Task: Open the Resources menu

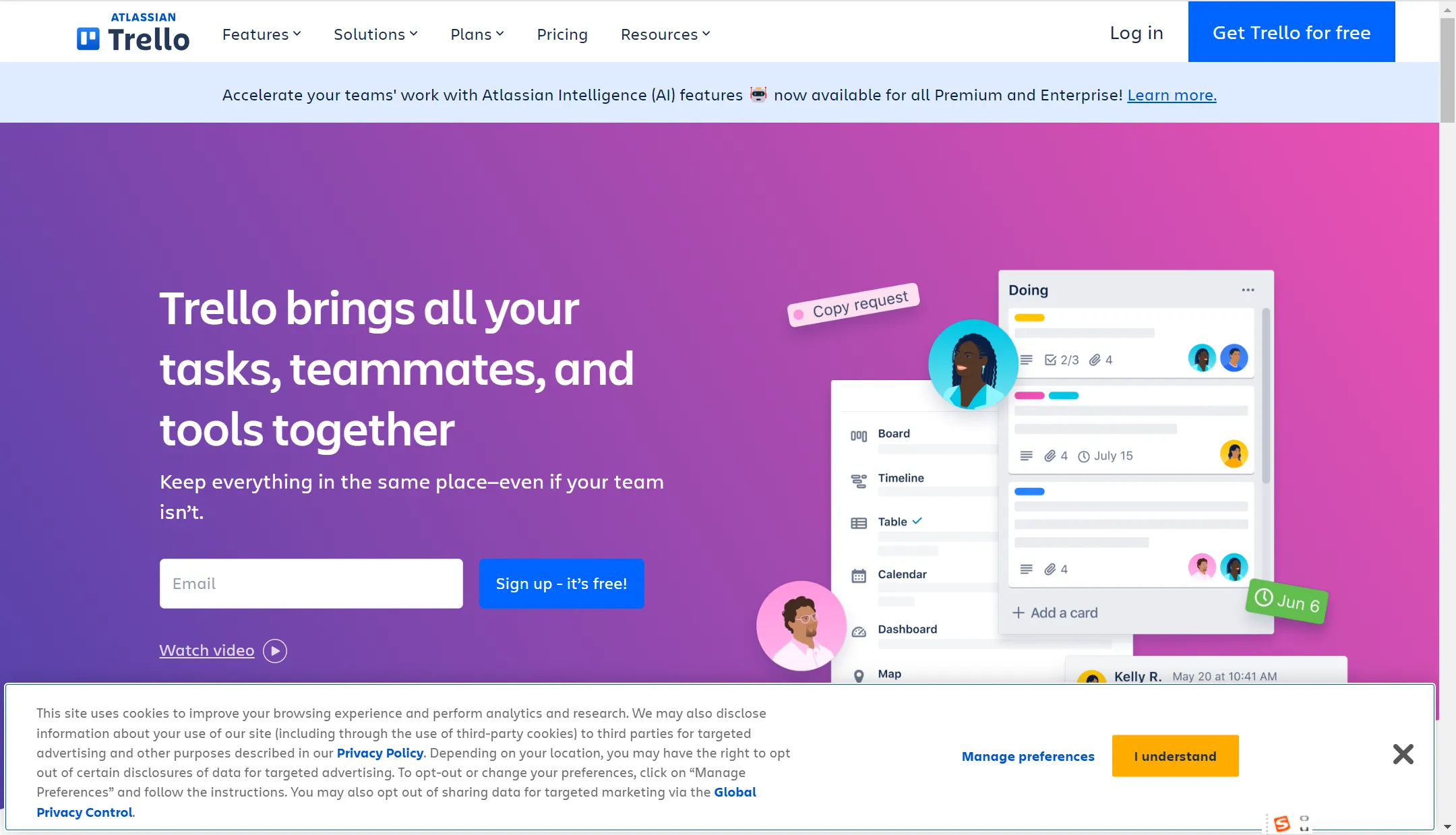Action: pyautogui.click(x=663, y=33)
